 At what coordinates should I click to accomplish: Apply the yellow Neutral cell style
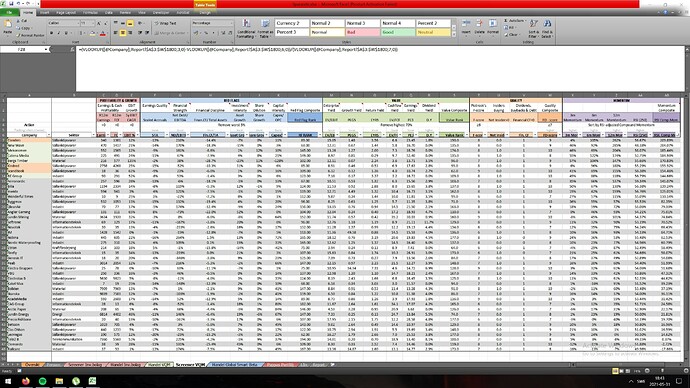(433, 32)
